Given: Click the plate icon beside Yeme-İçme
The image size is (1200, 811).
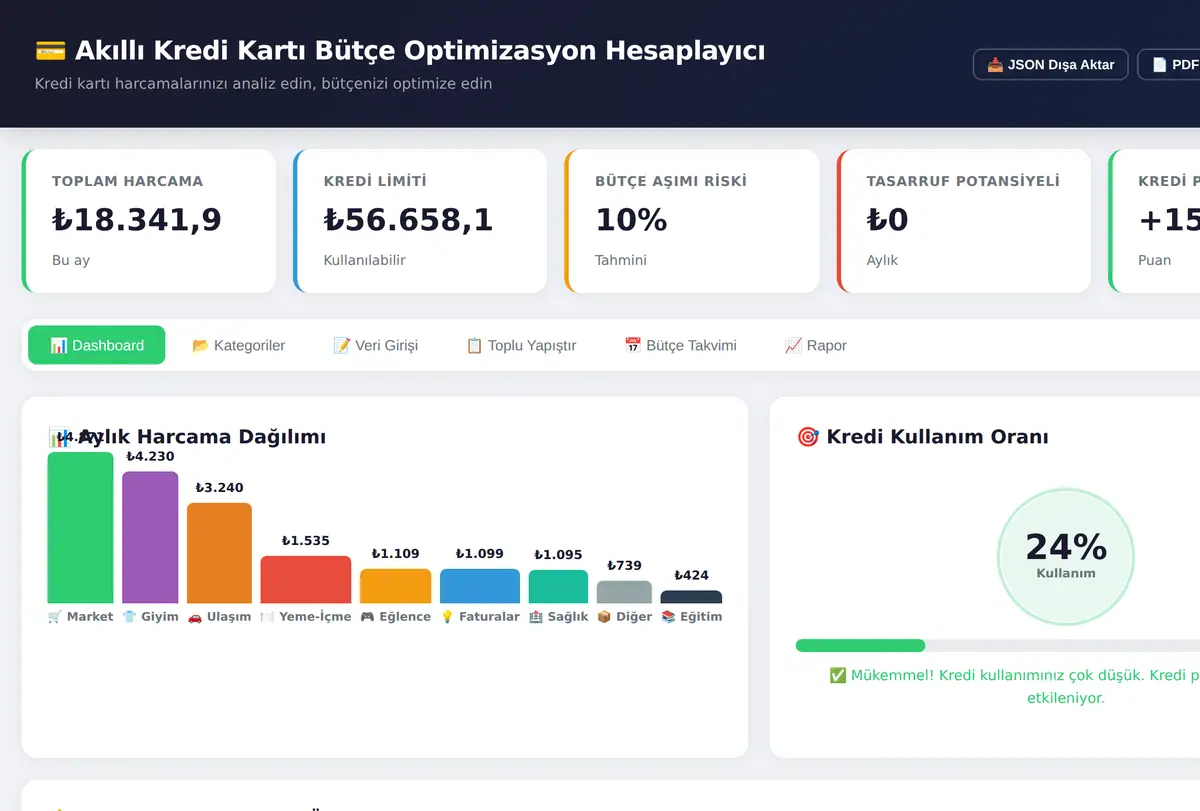Looking at the screenshot, I should (x=267, y=617).
